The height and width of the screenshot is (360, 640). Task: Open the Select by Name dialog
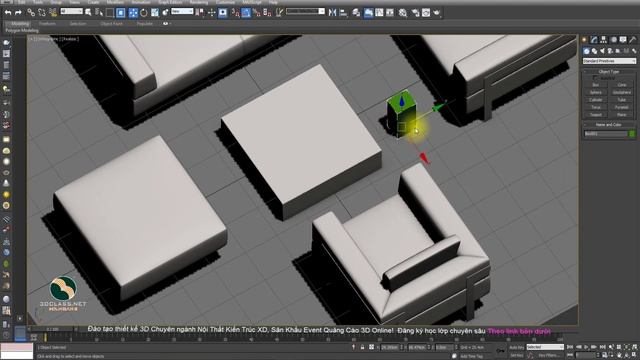click(99, 13)
